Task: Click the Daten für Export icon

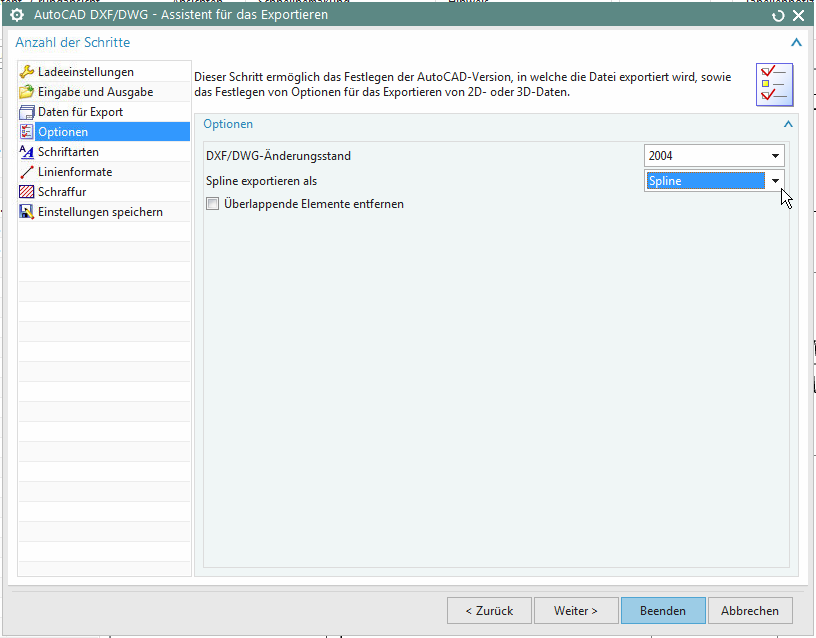Action: click(x=27, y=112)
